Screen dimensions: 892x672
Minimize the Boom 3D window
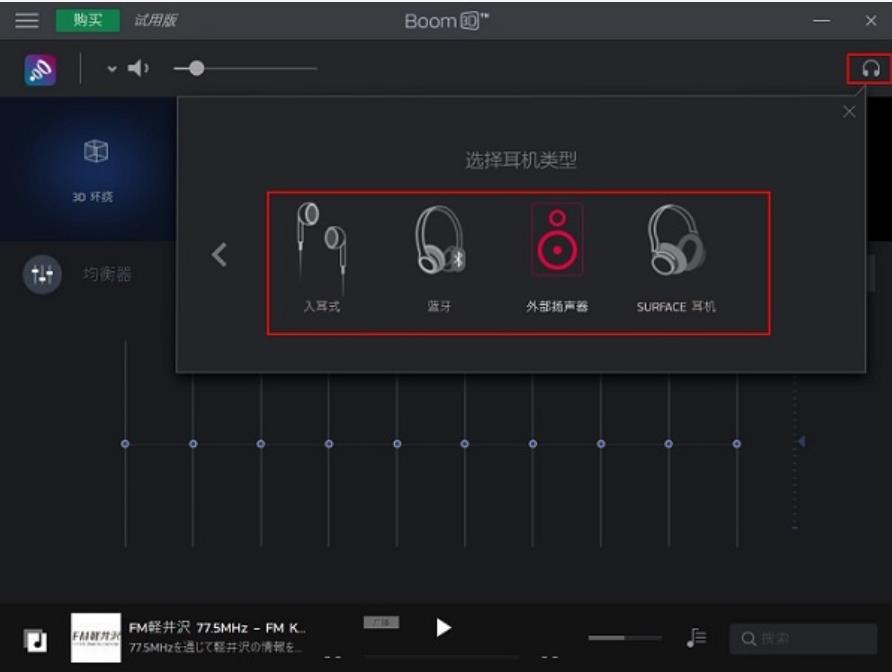821,20
